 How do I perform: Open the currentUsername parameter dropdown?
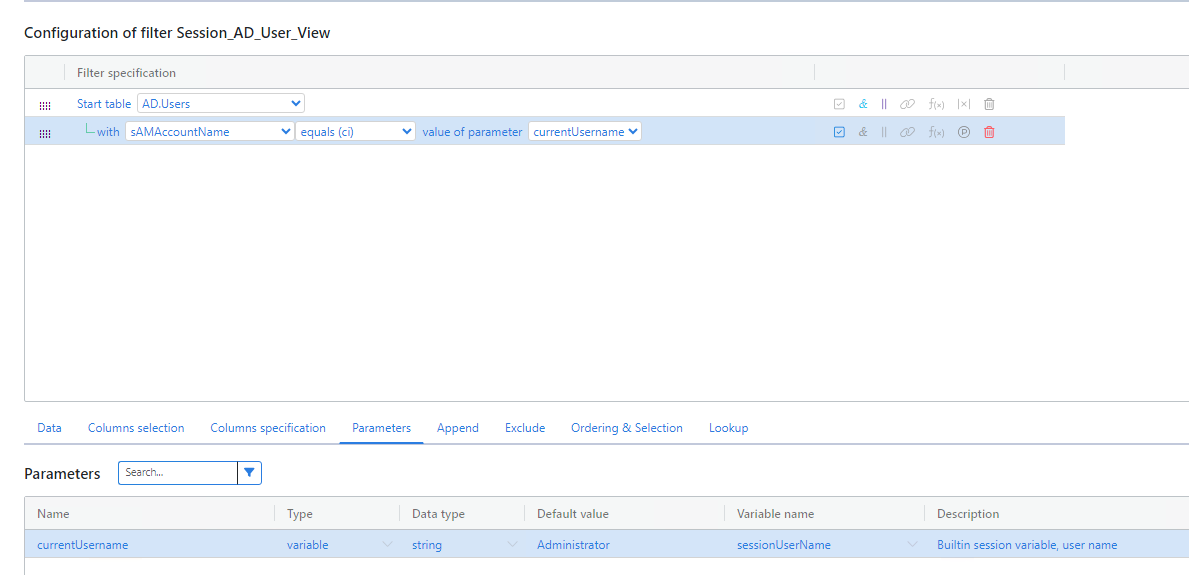tap(585, 131)
